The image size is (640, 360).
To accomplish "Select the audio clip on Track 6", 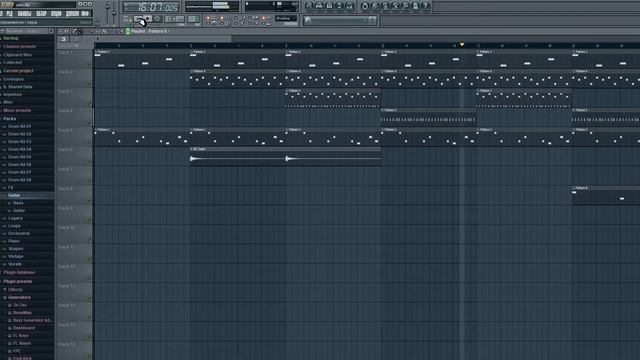I will (285, 157).
